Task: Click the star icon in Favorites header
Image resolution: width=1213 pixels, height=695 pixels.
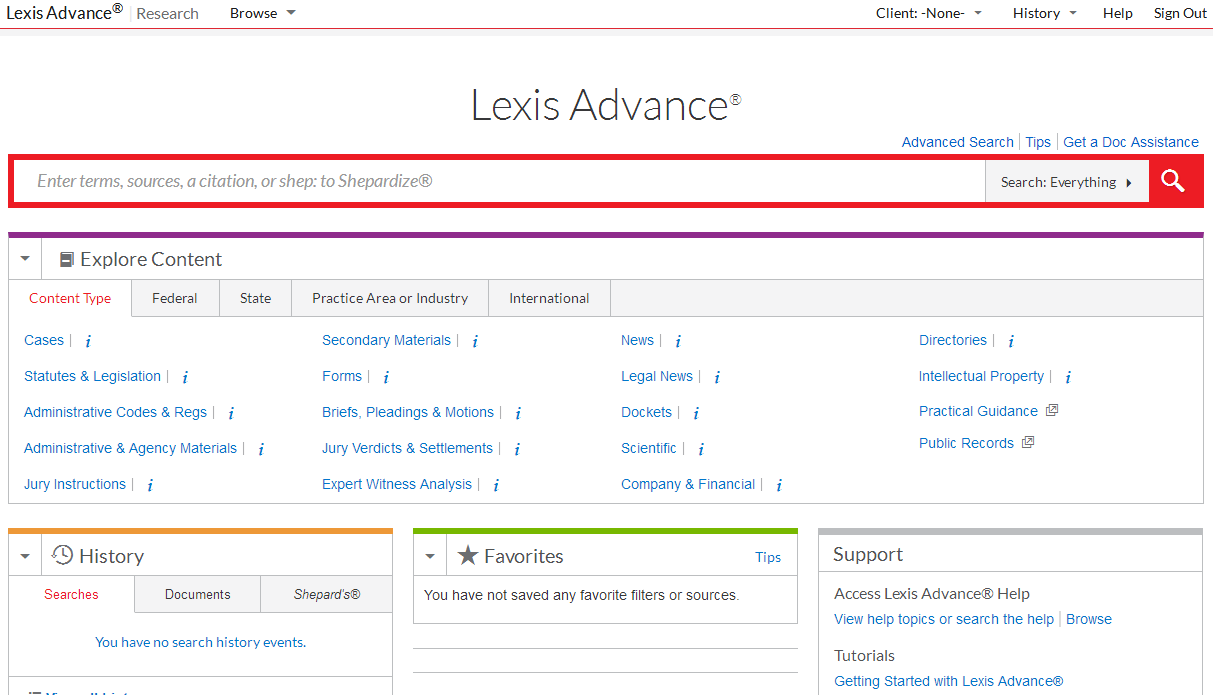Action: point(468,555)
